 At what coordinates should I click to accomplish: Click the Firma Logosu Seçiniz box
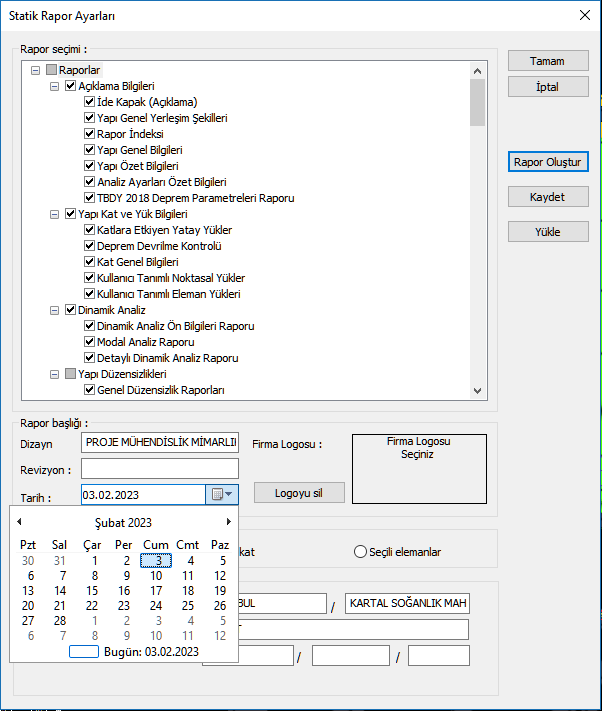(419, 469)
